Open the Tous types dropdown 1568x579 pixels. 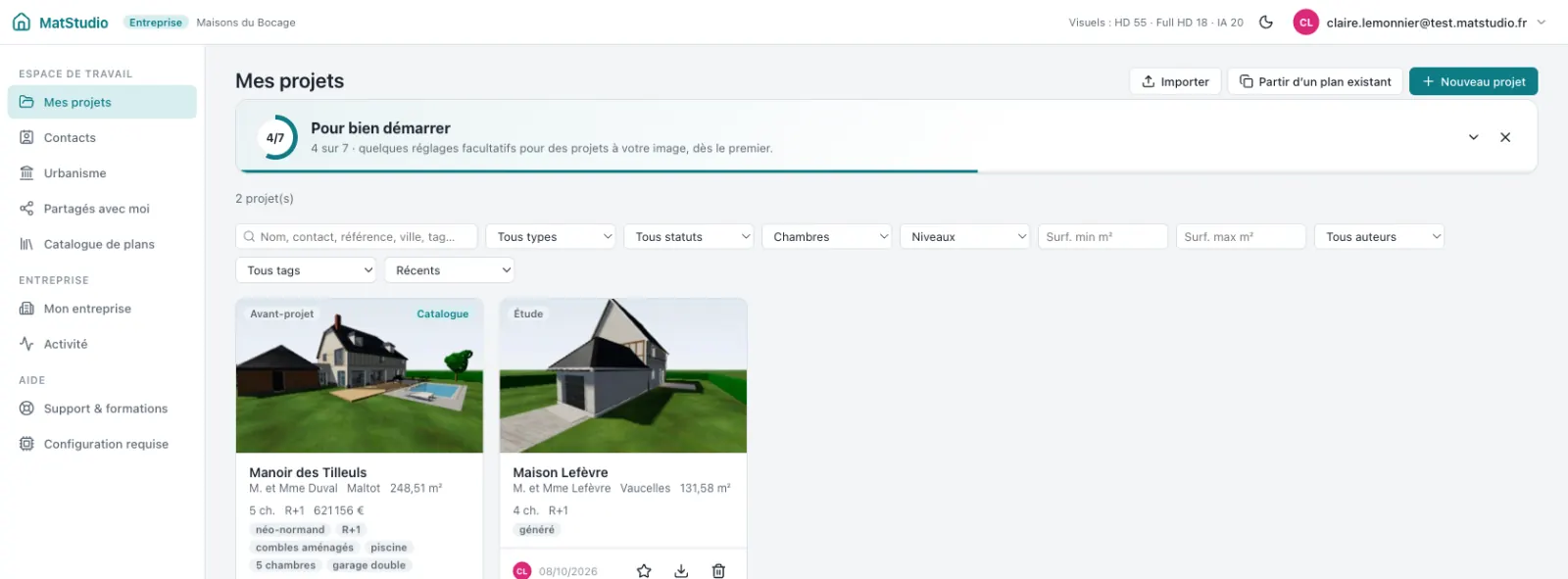pyautogui.click(x=551, y=237)
